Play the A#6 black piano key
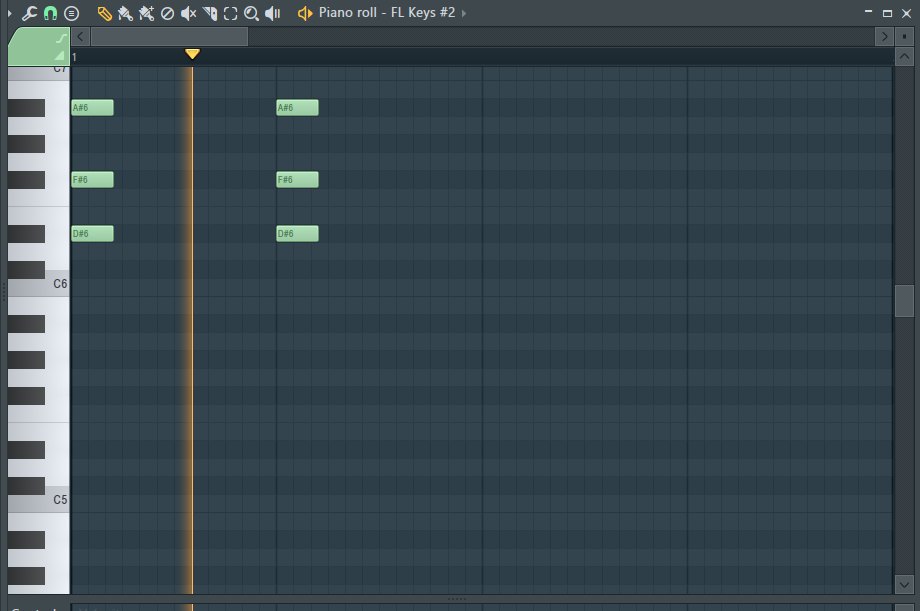 coord(26,107)
